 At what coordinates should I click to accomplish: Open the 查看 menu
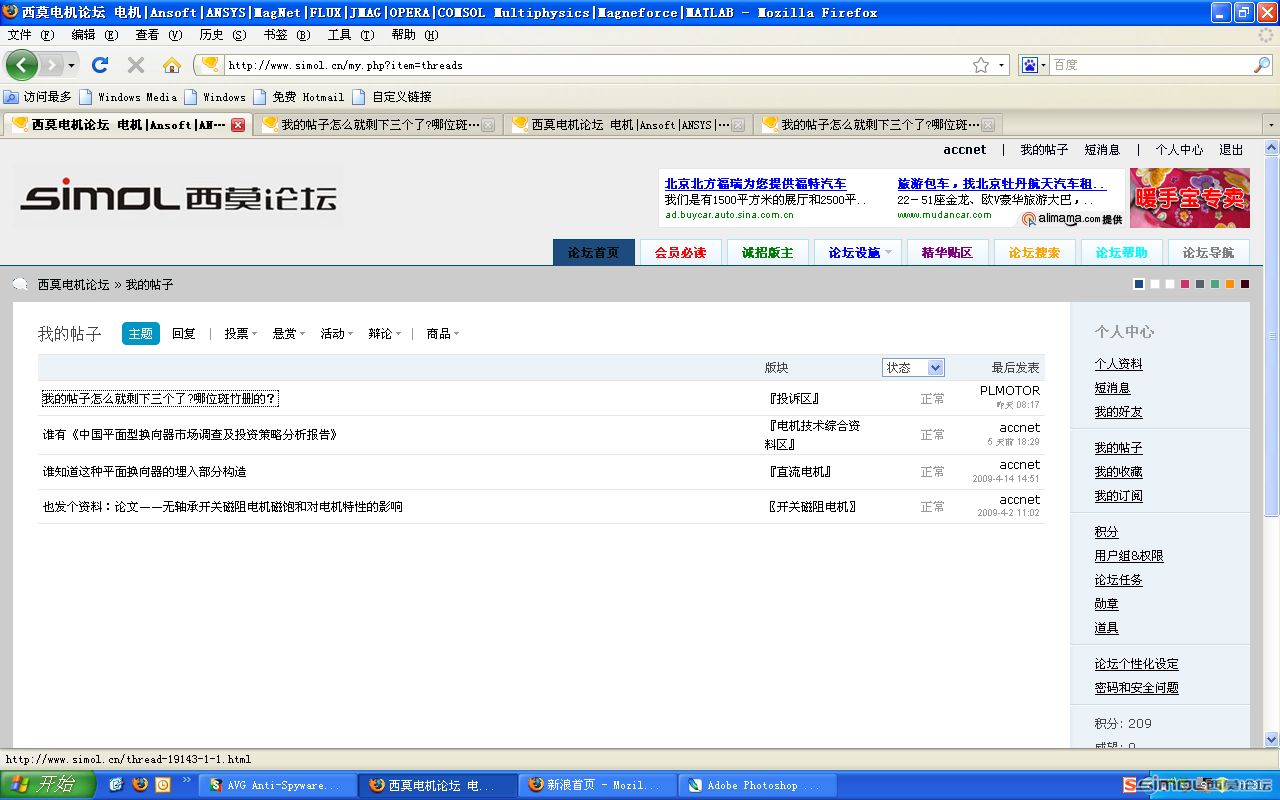(159, 35)
